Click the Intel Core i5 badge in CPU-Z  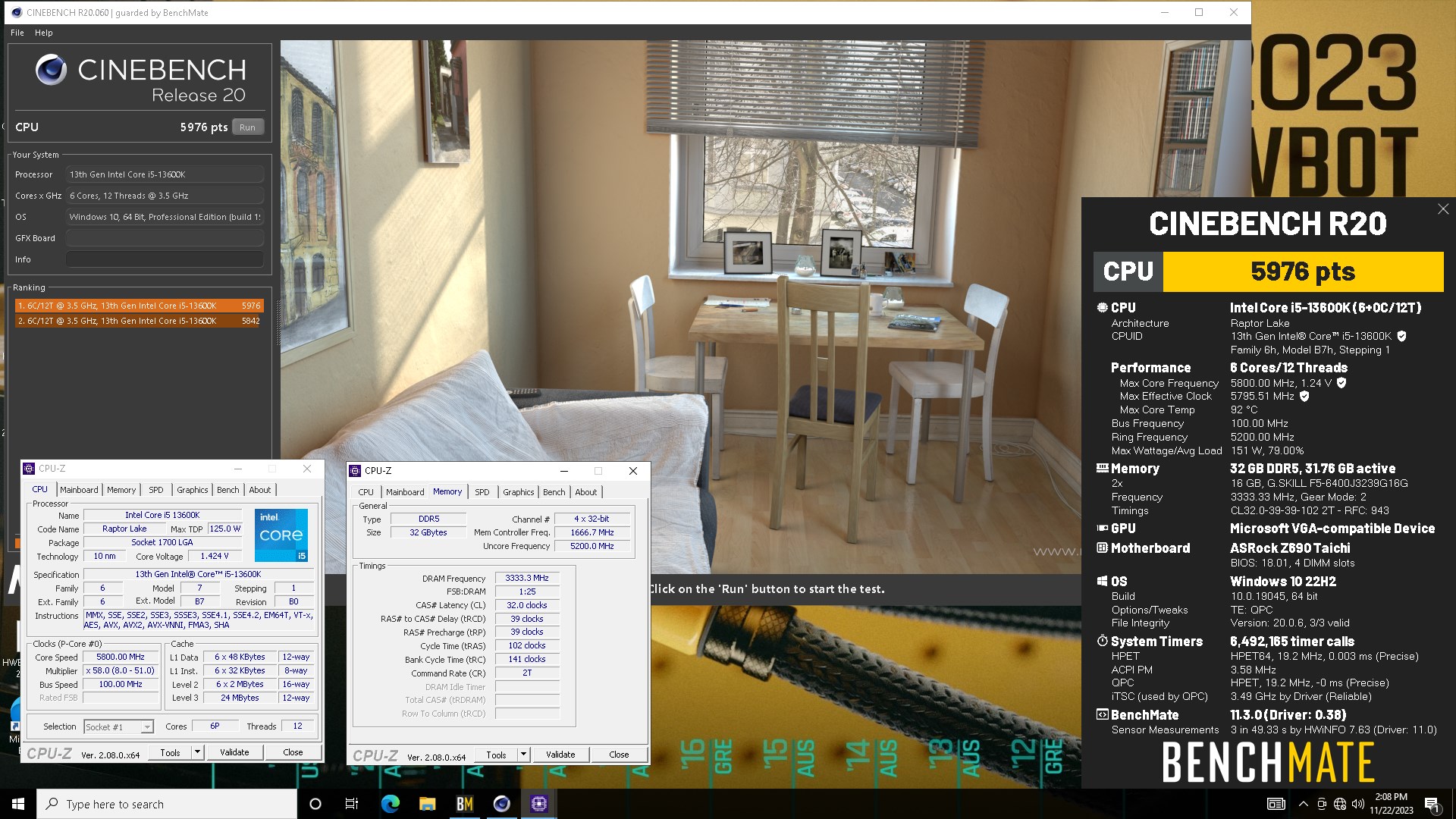(x=281, y=535)
